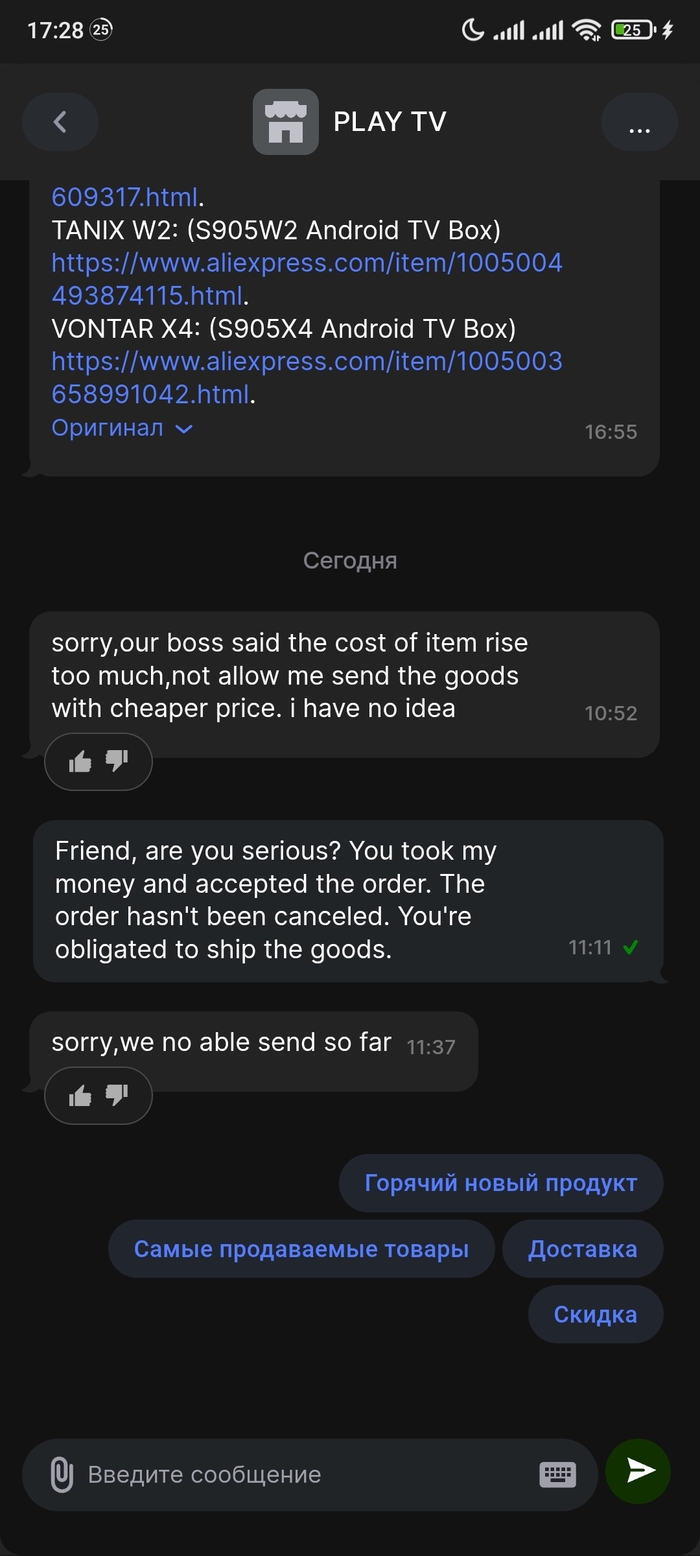Viewport: 700px width, 1556px height.
Task: Dislike the 'we no able send' message
Action: pyautogui.click(x=118, y=1096)
